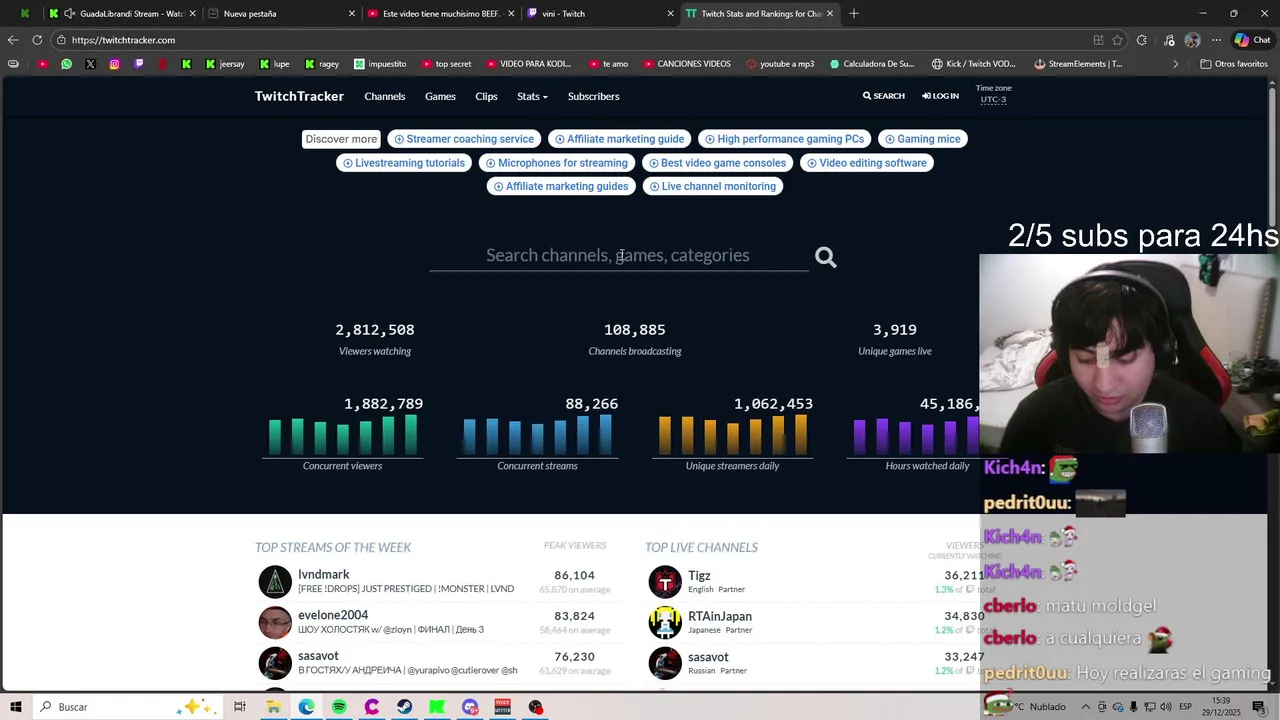Switch to GuadaLibrandi Stream tab
This screenshot has height=720, width=1280.
[x=120, y=13]
